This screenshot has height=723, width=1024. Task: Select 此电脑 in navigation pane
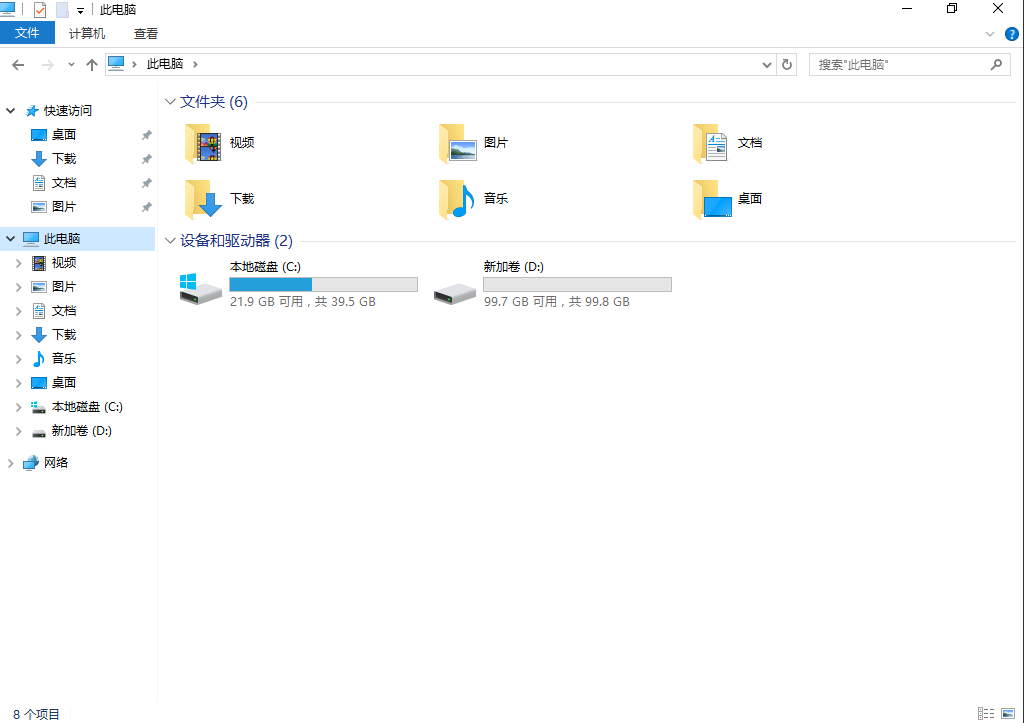point(62,239)
